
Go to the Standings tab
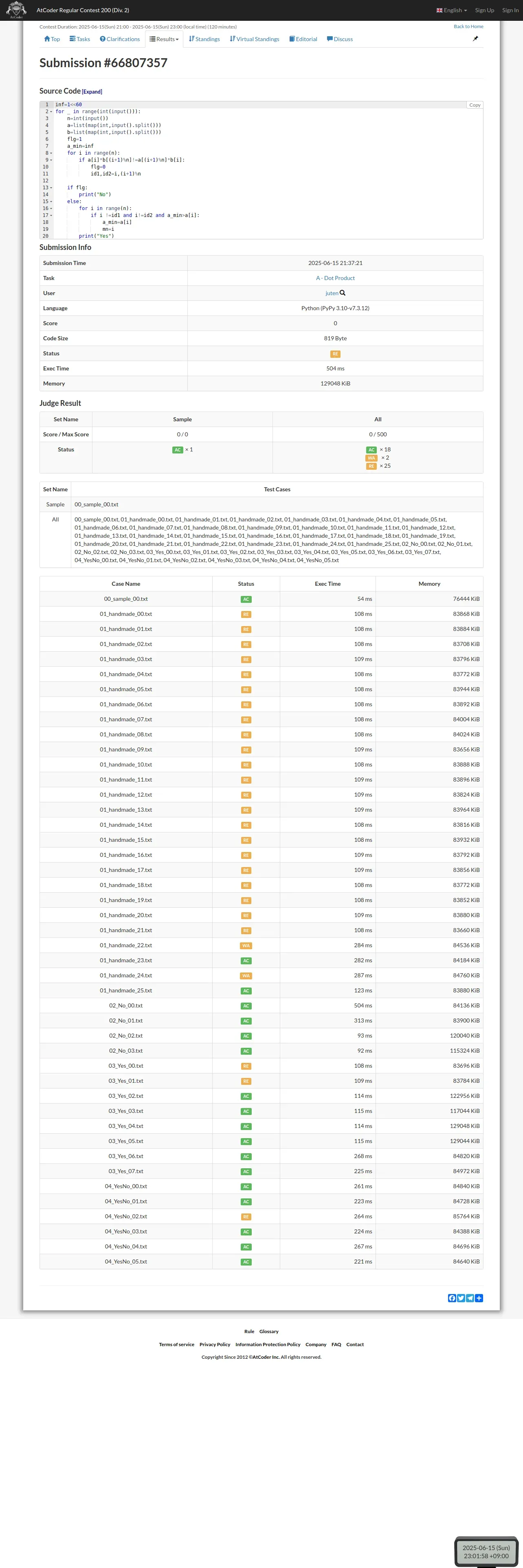pyautogui.click(x=204, y=39)
